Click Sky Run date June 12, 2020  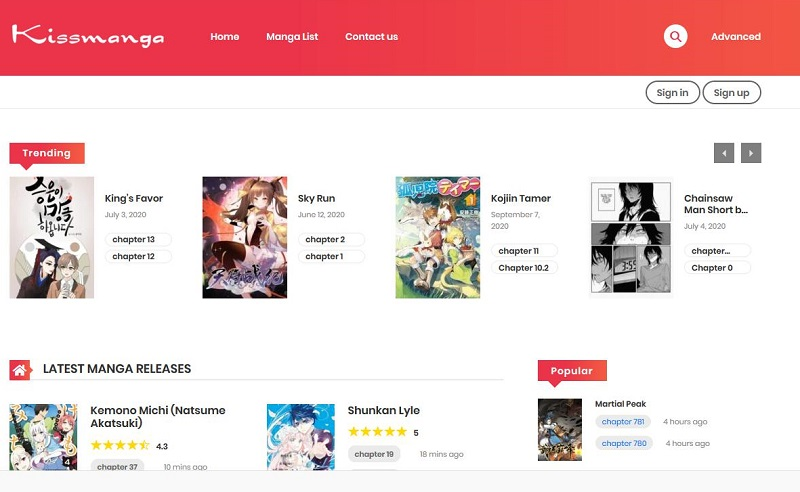point(321,215)
